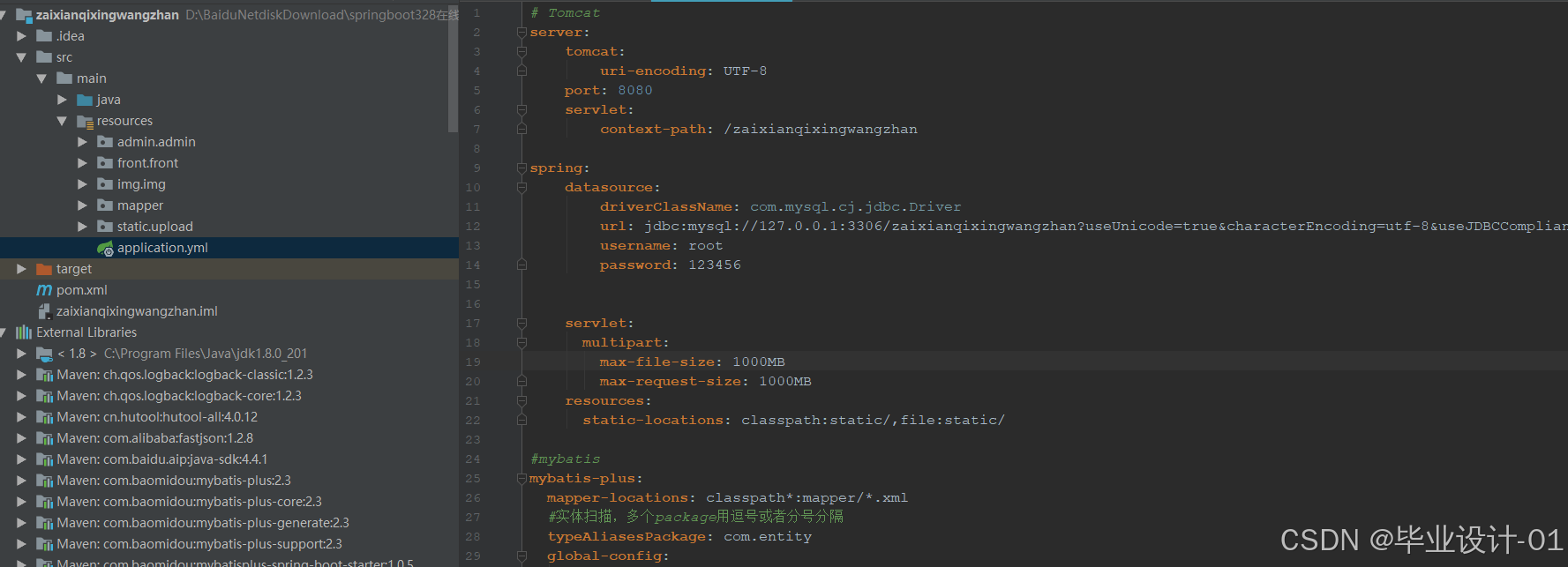Screen dimensions: 1568x567
Task: Click the External Libraries icon
Action: [x=24, y=332]
